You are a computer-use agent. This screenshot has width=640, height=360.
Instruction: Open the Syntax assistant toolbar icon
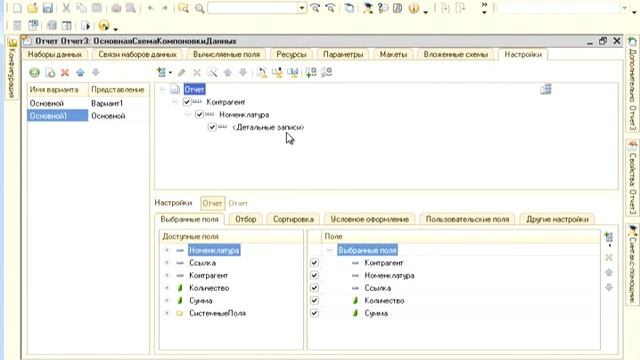tap(368, 8)
